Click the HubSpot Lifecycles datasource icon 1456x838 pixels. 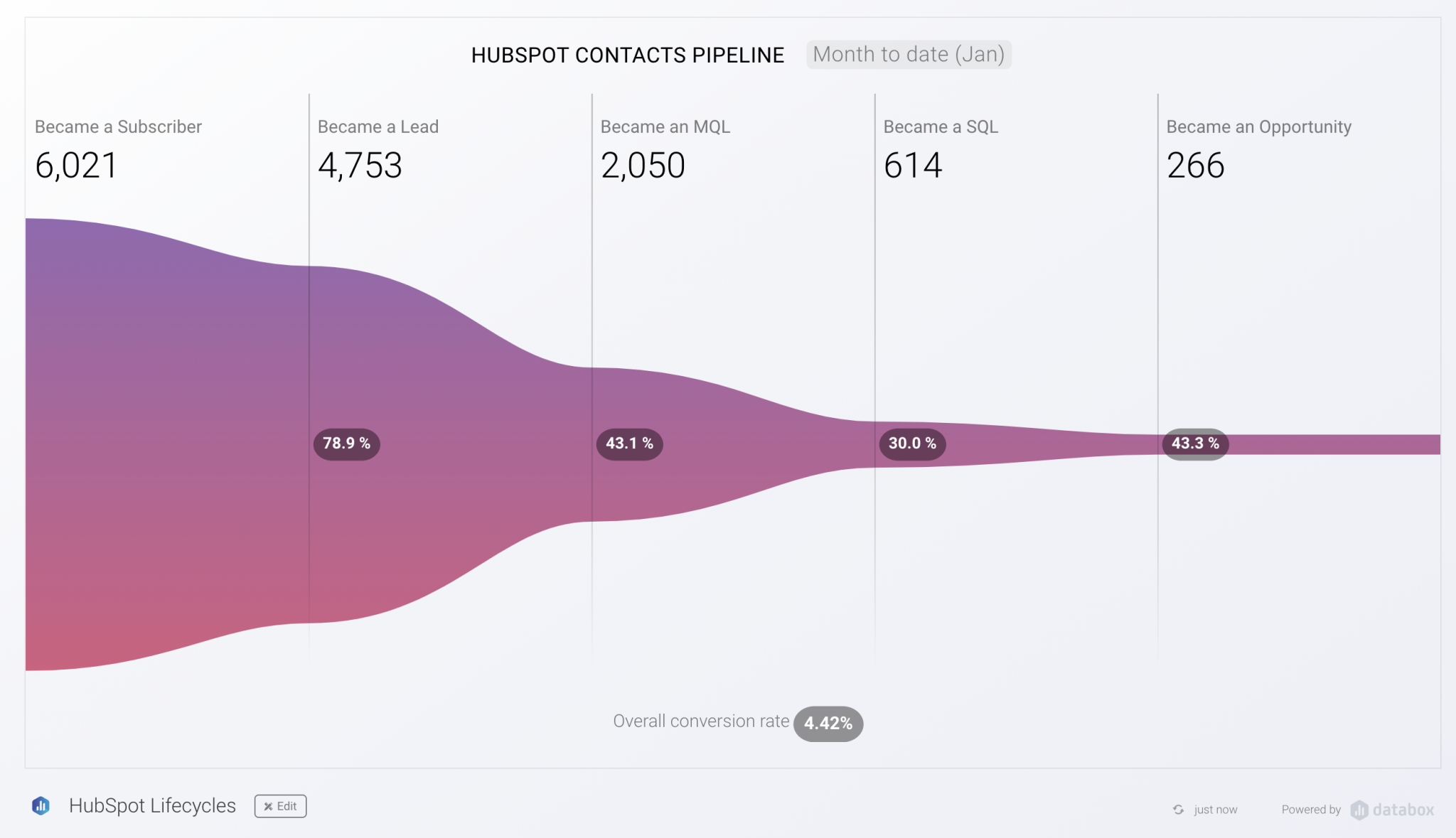point(42,805)
